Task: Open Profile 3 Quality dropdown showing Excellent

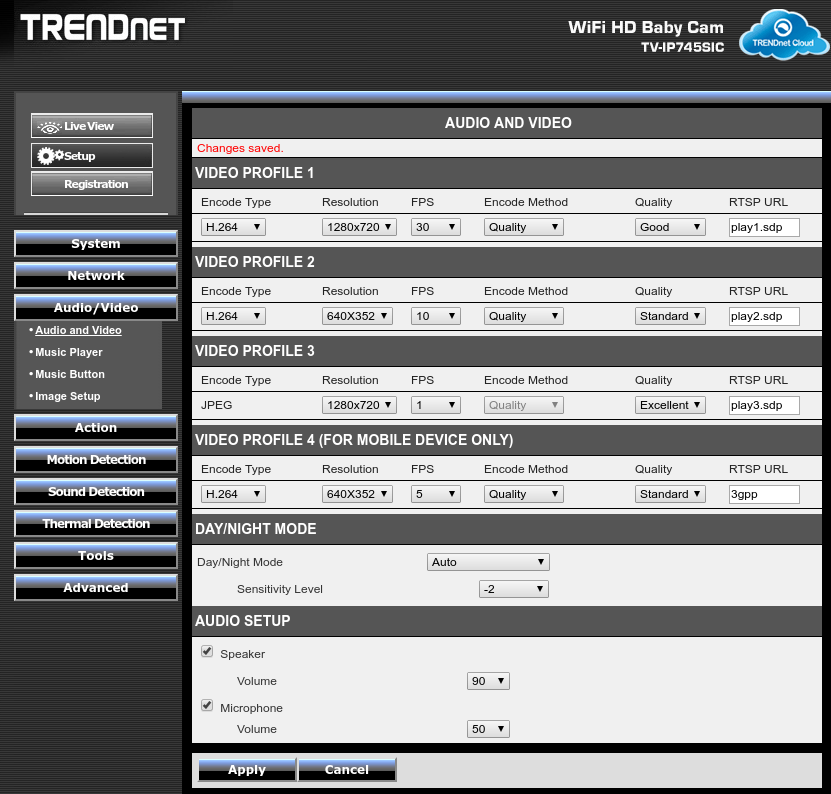Action: pos(670,405)
